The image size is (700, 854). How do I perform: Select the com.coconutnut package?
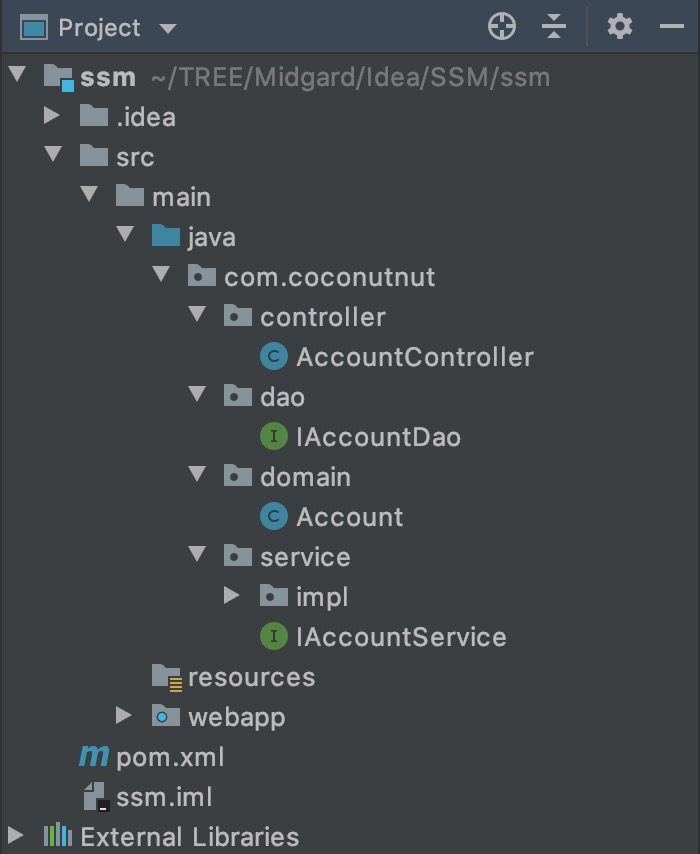(329, 277)
